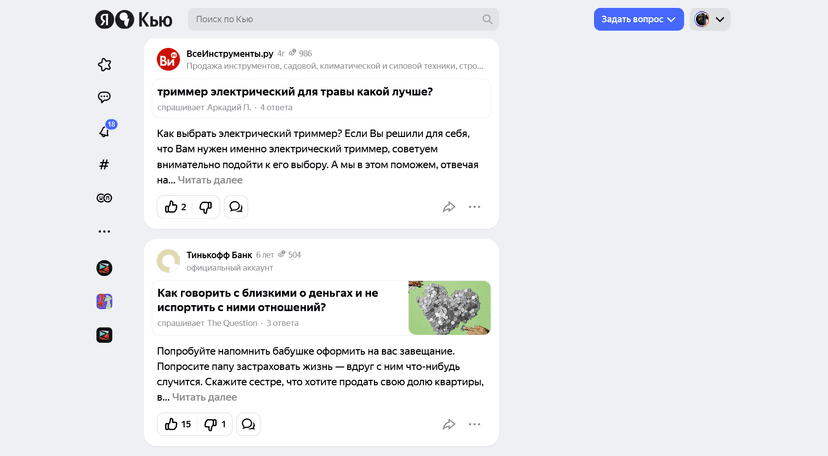Open question 'триммер электрический для травы какой лучше?'

click(x=295, y=92)
